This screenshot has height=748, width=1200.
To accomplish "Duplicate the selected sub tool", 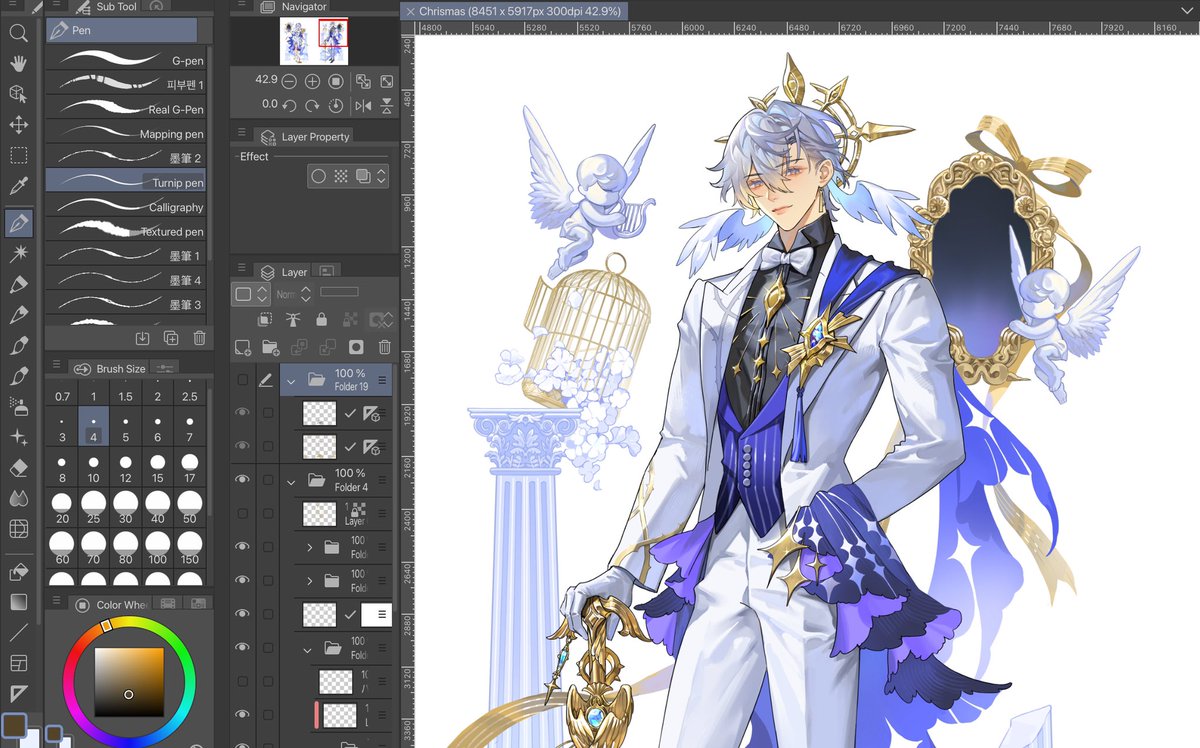I will tap(171, 338).
